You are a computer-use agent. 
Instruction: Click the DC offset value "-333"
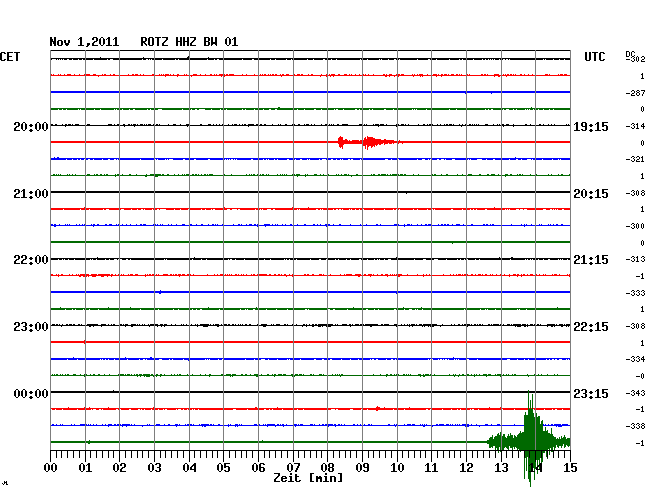click(635, 293)
